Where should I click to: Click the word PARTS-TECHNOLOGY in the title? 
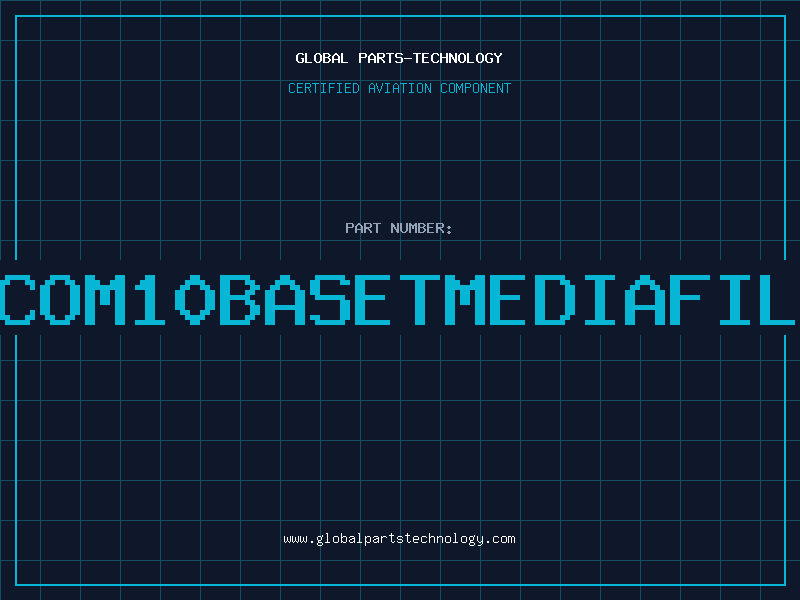pyautogui.click(x=431, y=58)
